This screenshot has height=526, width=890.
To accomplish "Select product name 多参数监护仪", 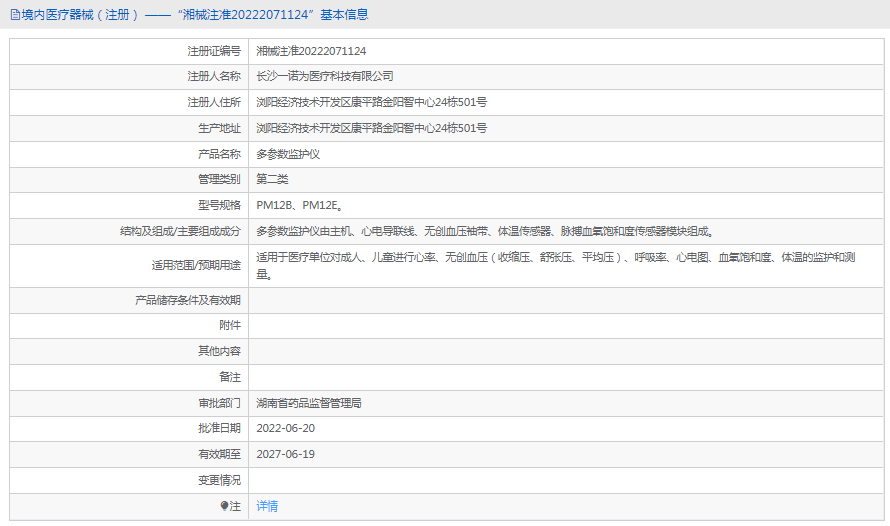I will coord(288,154).
